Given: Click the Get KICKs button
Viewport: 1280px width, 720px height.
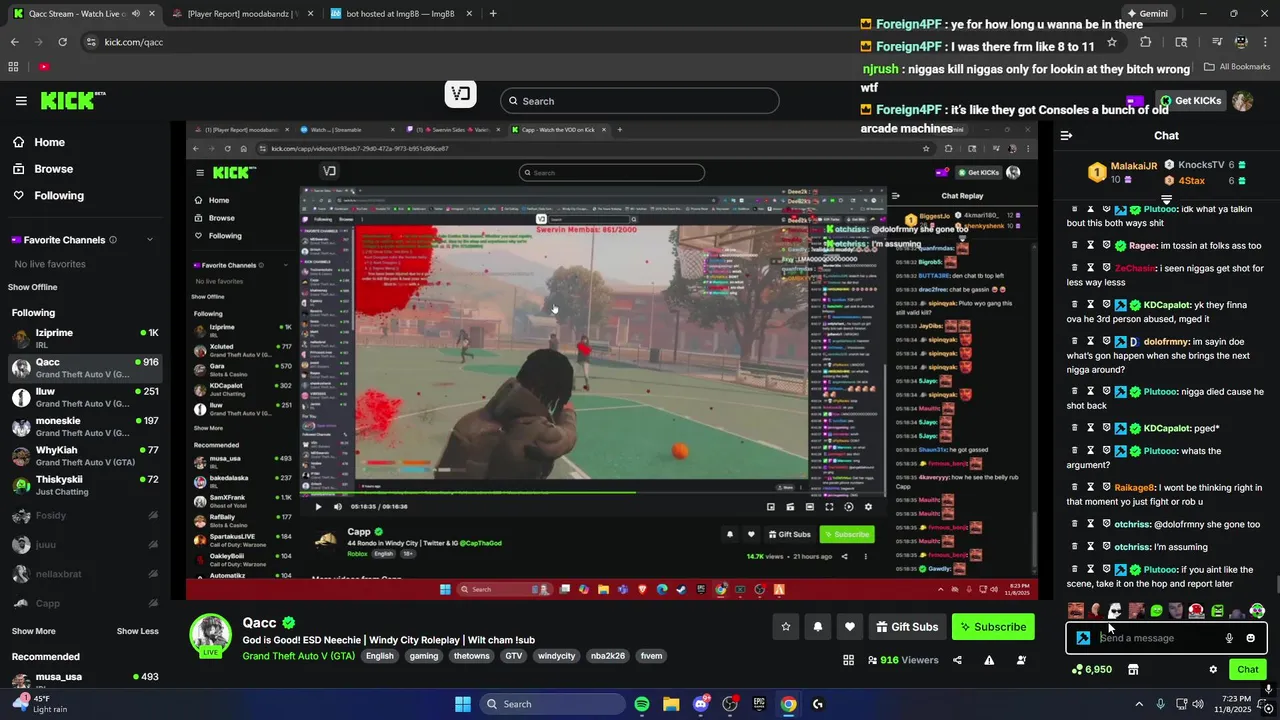Looking at the screenshot, I should click(x=1190, y=101).
